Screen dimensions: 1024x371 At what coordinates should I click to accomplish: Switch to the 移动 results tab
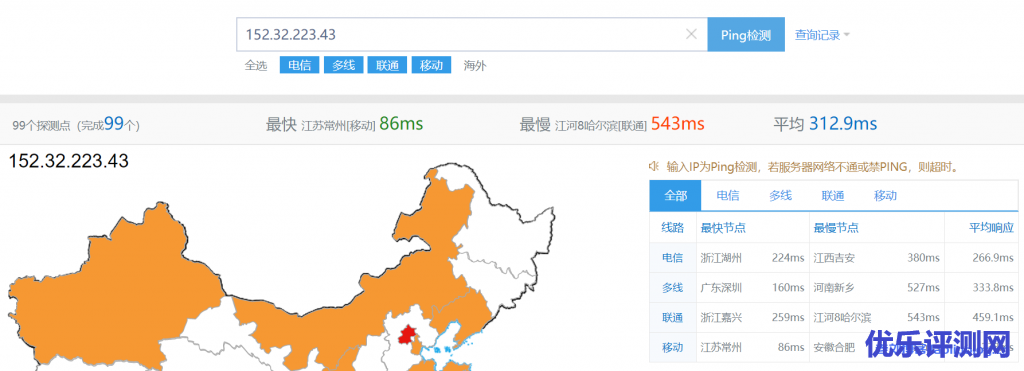tap(886, 195)
